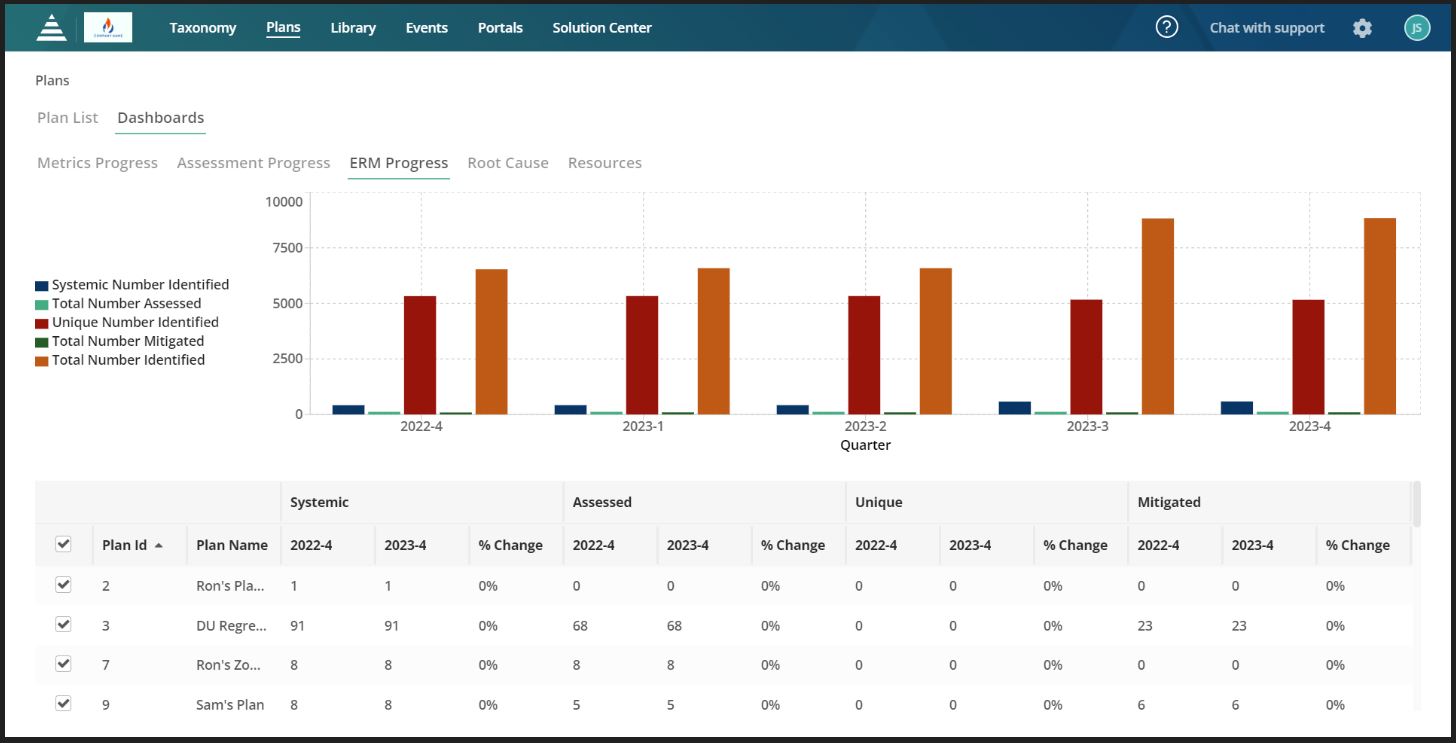Uncheck the select-all checkbox in table header
This screenshot has width=1456, height=743.
click(x=63, y=544)
